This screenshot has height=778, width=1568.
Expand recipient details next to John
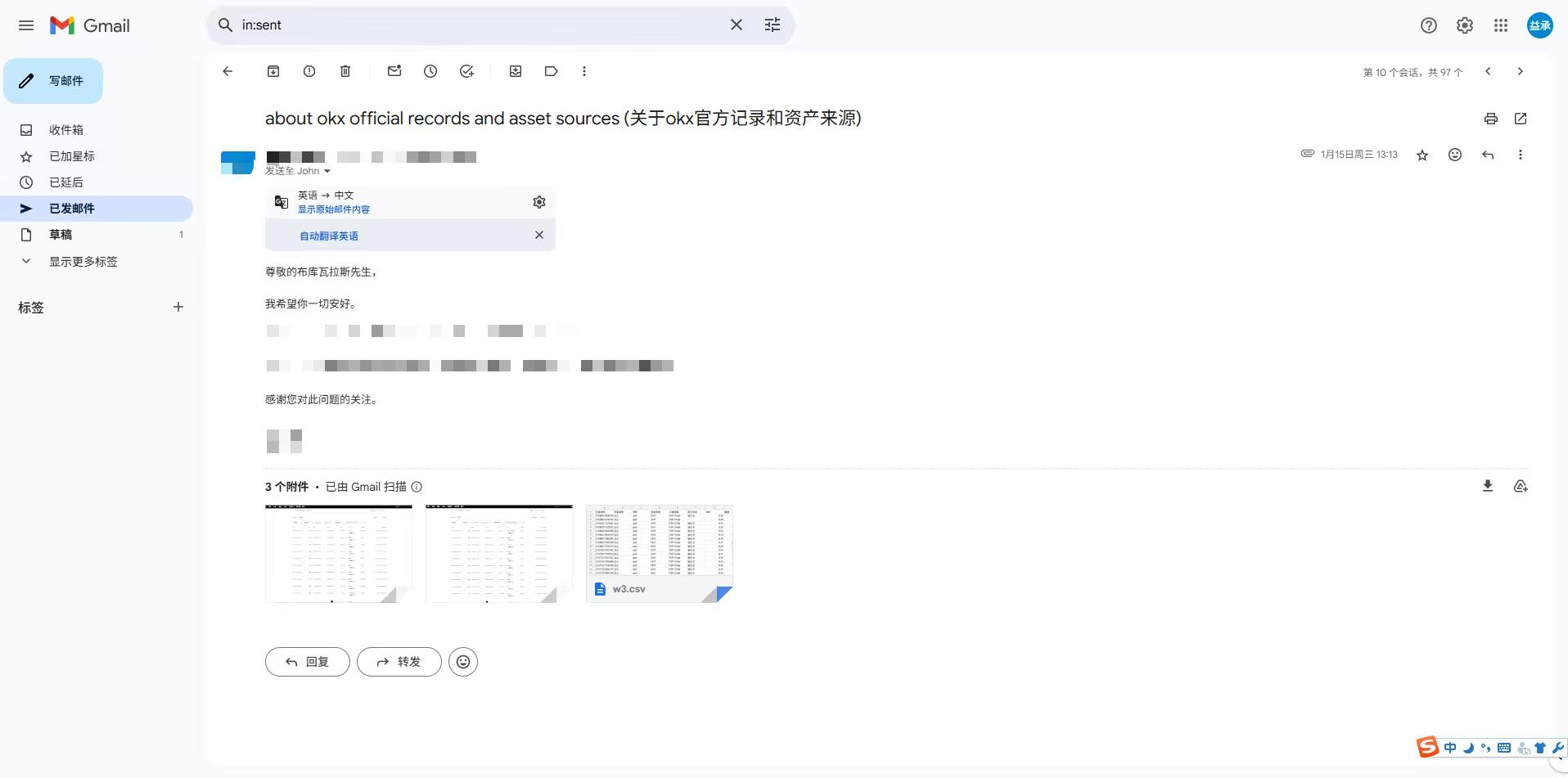pyautogui.click(x=327, y=172)
